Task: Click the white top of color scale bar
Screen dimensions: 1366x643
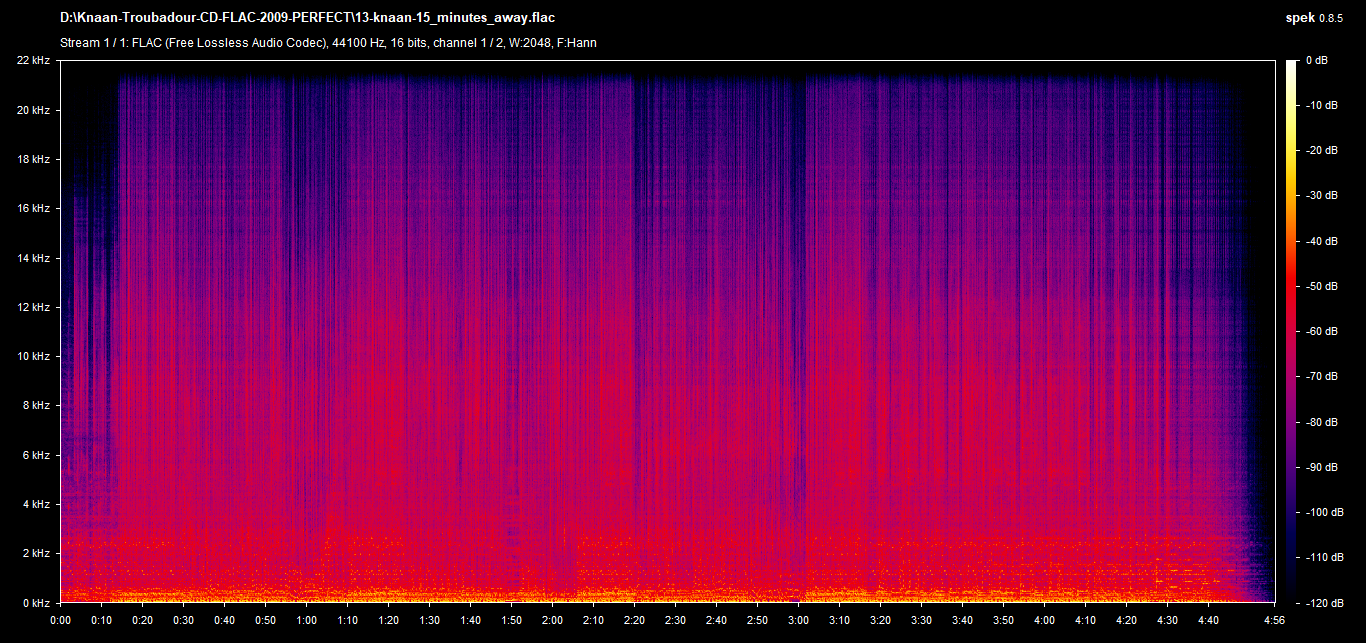Action: pyautogui.click(x=1292, y=66)
